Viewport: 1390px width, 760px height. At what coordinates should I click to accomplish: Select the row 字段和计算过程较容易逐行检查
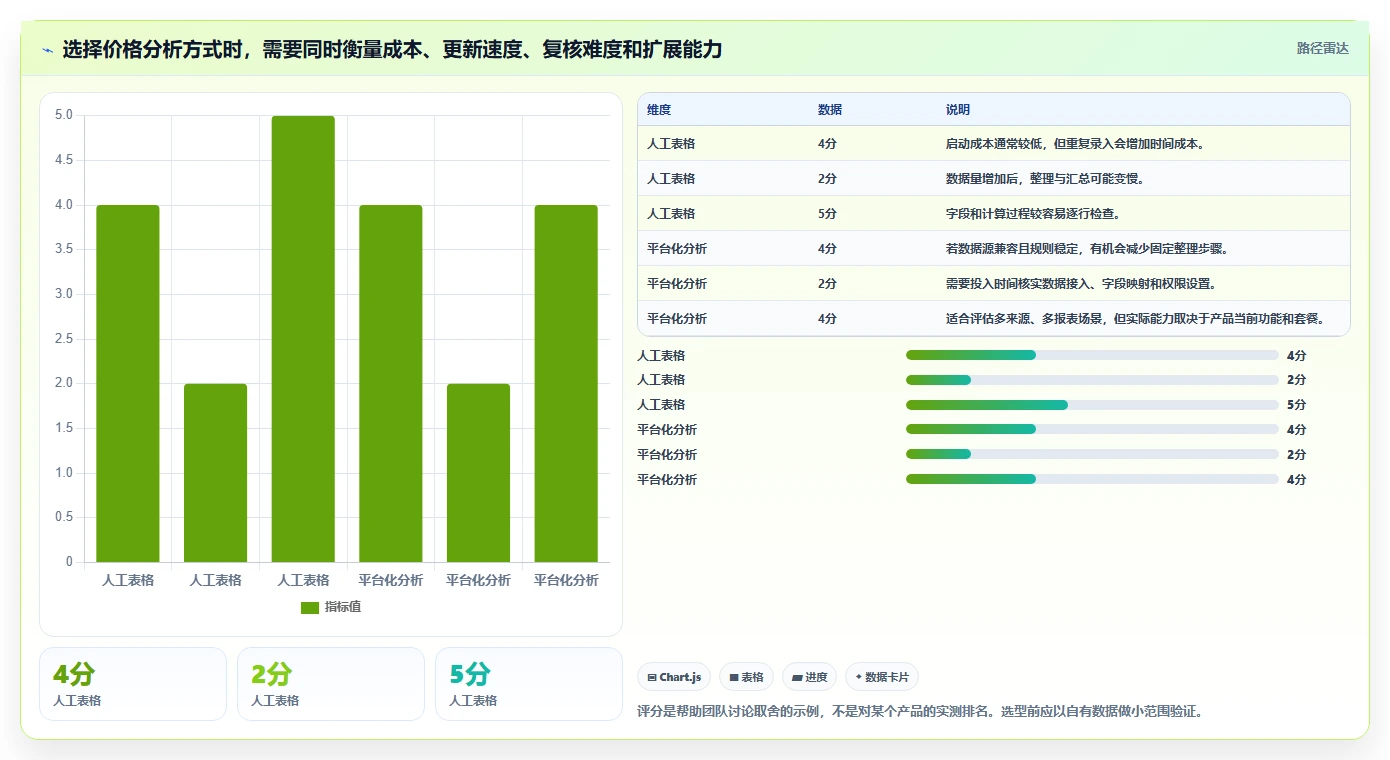point(994,214)
